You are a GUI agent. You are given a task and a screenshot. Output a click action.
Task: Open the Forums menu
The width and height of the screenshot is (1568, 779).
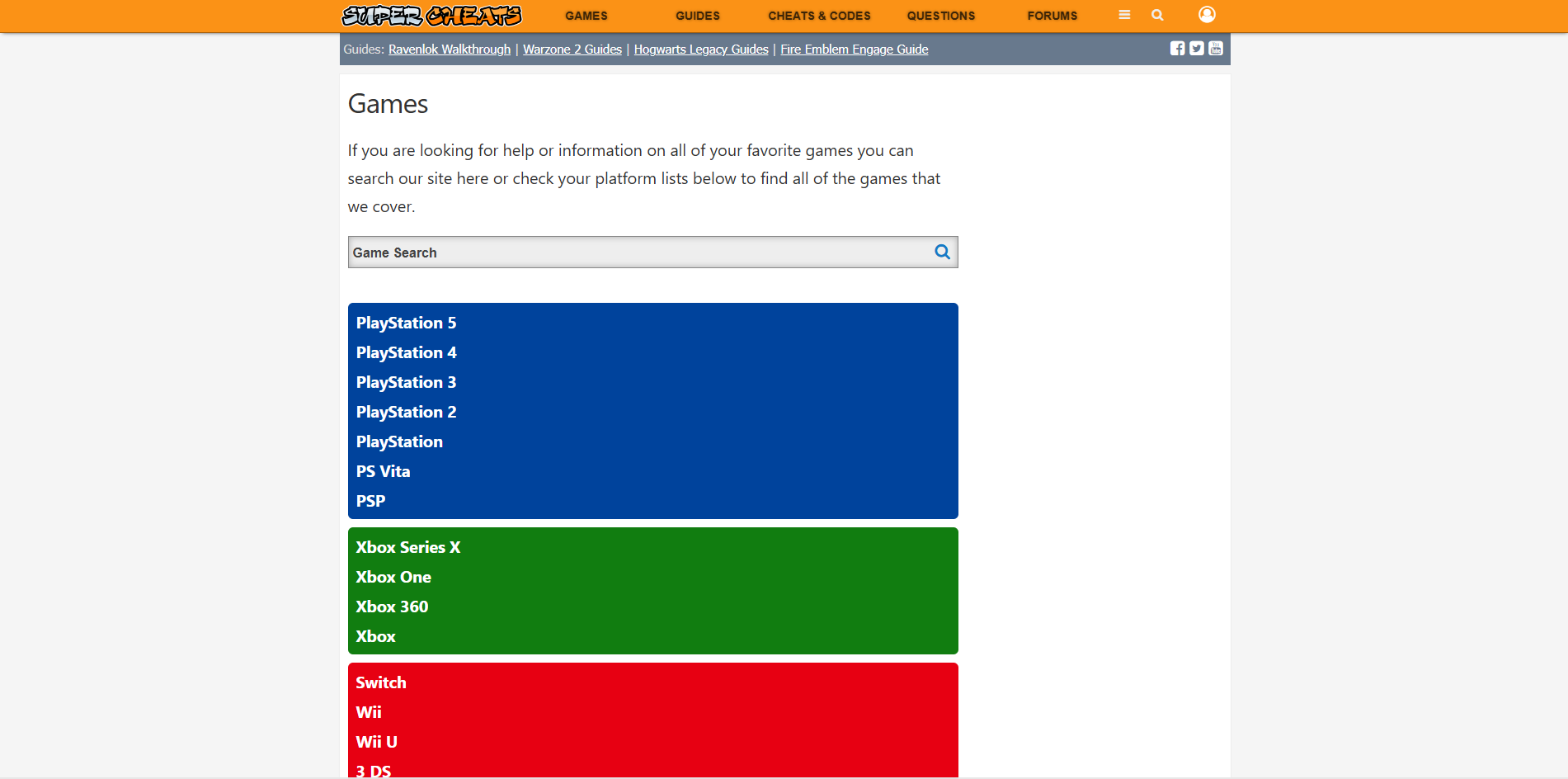(x=1052, y=16)
